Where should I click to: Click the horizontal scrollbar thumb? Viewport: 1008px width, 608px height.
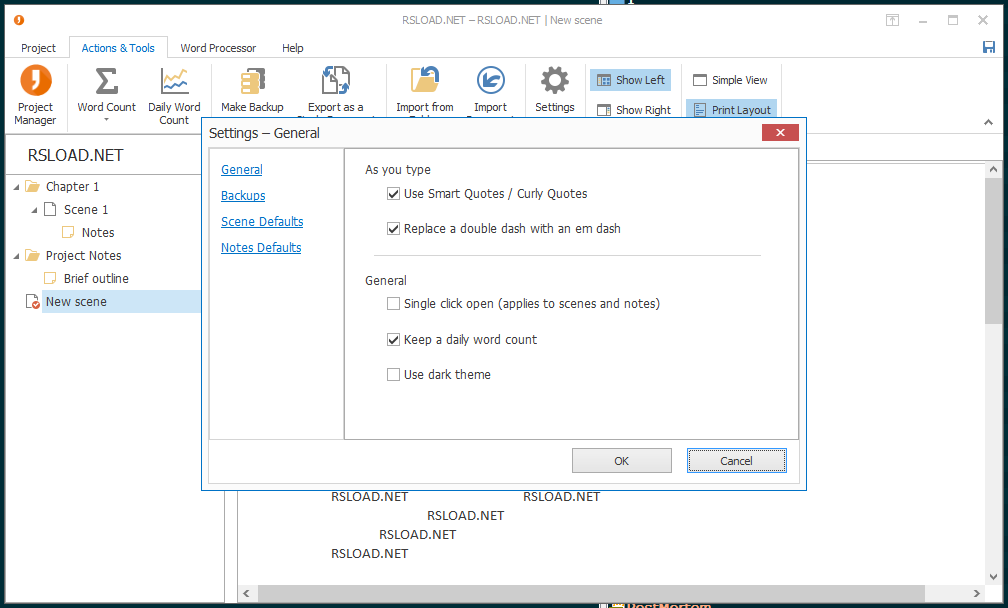point(591,593)
